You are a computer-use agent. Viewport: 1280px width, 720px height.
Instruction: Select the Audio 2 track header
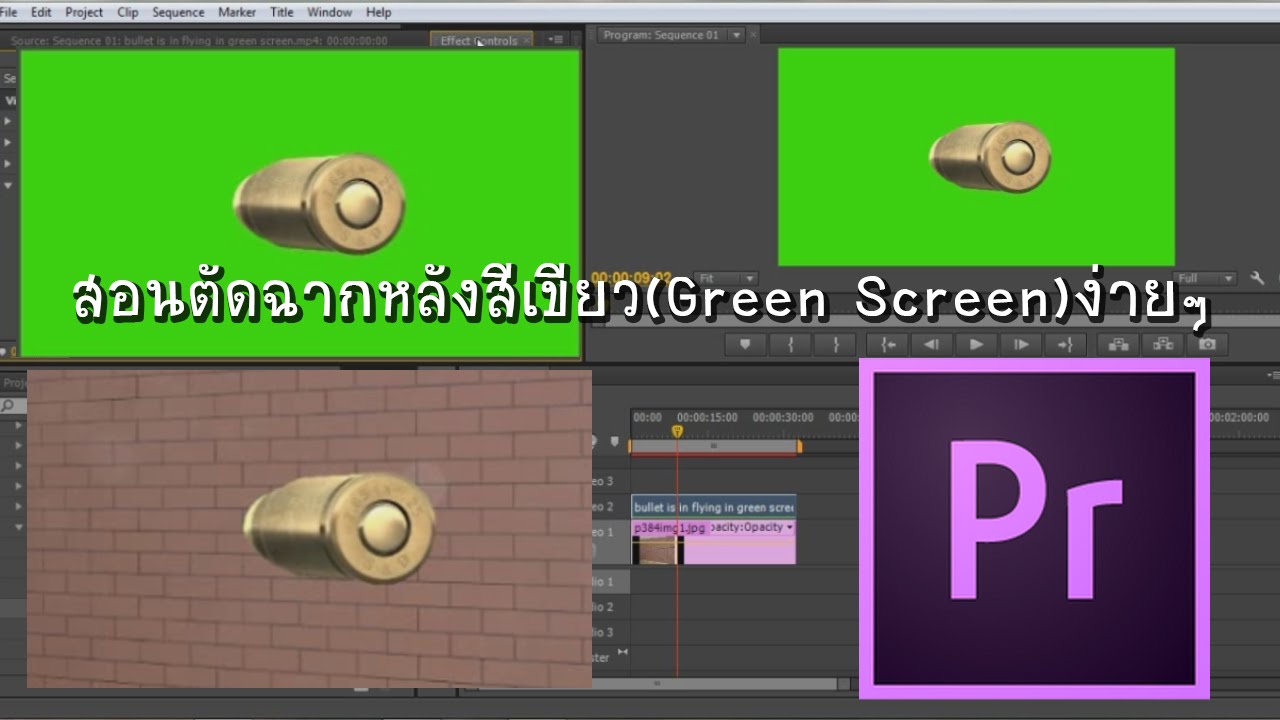pyautogui.click(x=610, y=607)
